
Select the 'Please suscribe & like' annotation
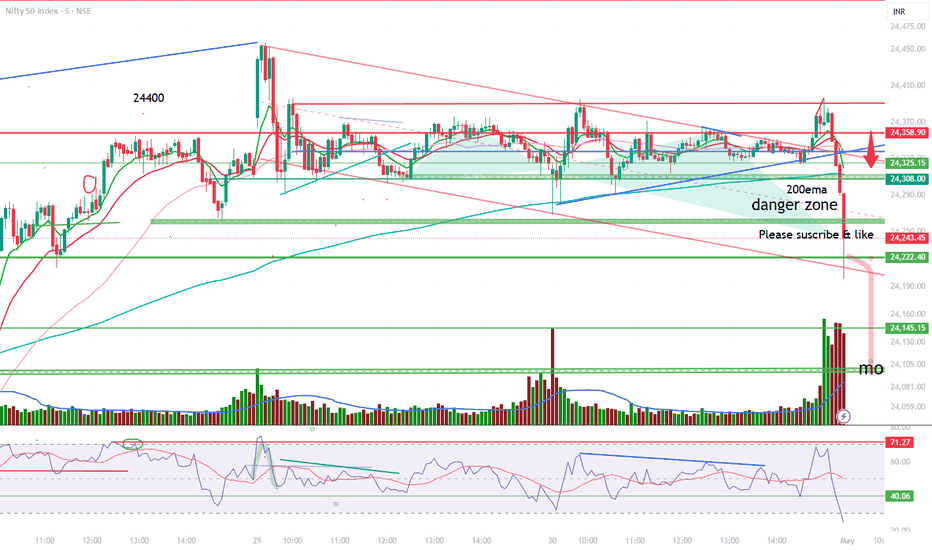click(816, 234)
